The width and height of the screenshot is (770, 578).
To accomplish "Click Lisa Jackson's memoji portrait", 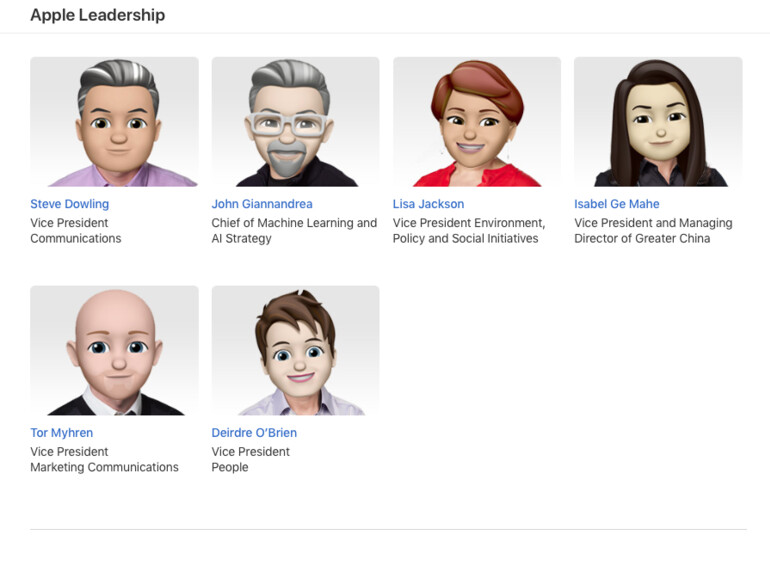I will [477, 122].
